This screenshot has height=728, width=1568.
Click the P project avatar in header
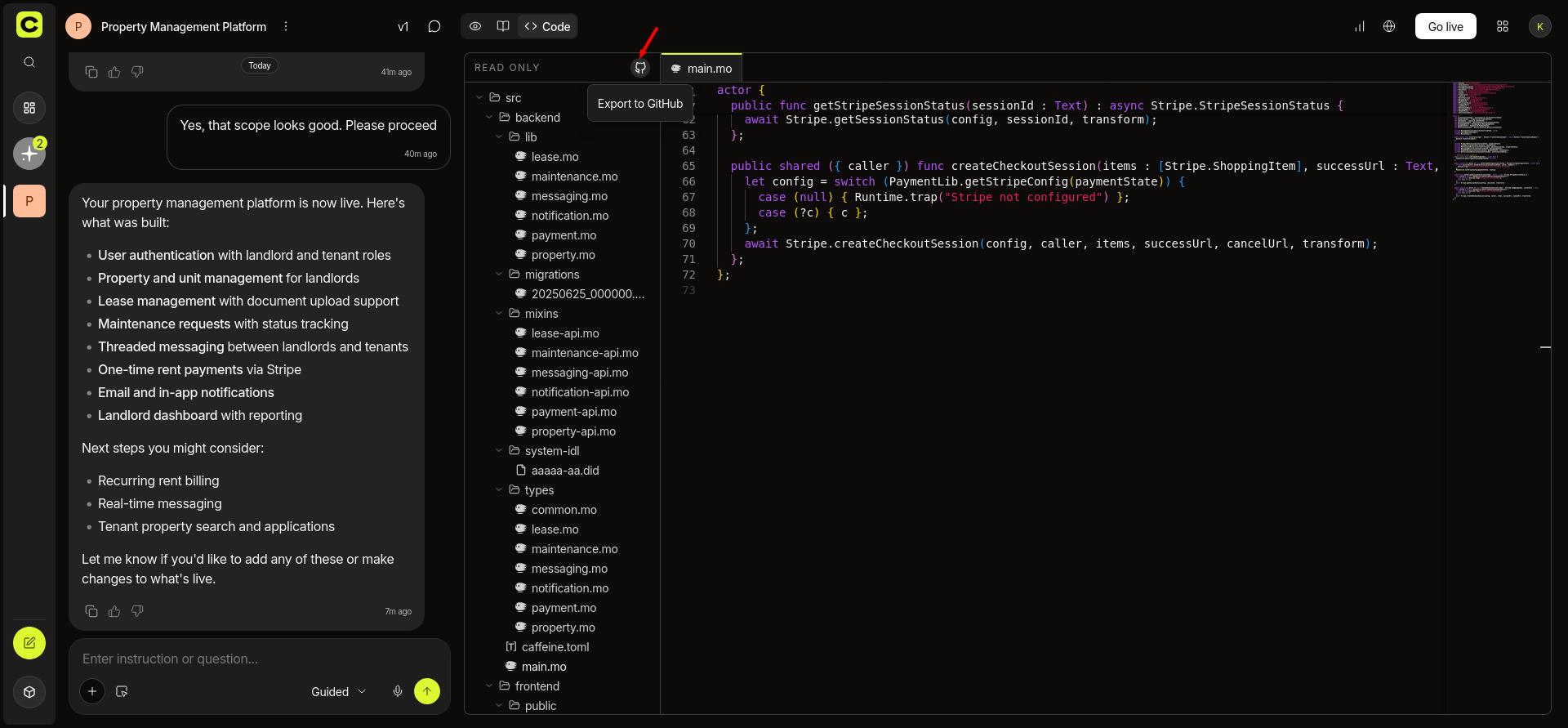(78, 26)
